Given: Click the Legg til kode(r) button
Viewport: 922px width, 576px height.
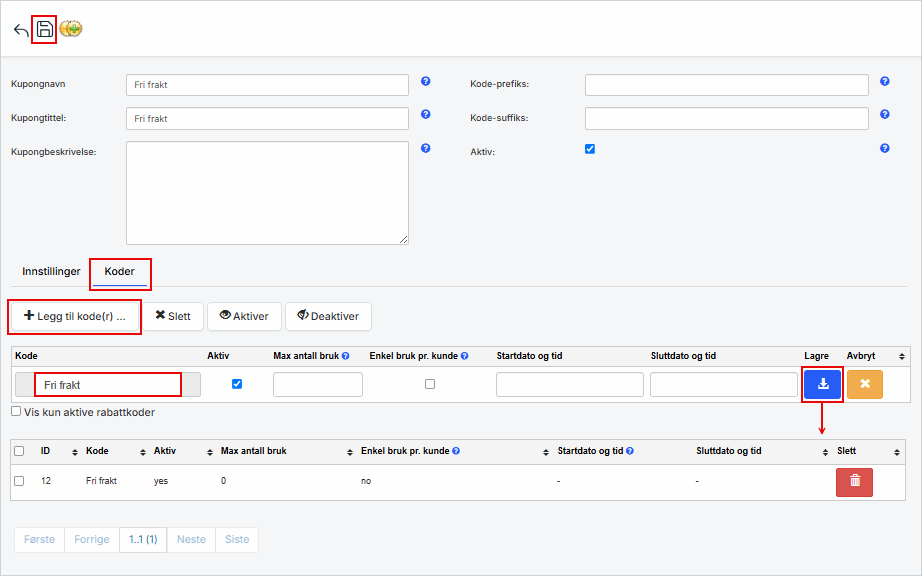Looking at the screenshot, I should [75, 316].
